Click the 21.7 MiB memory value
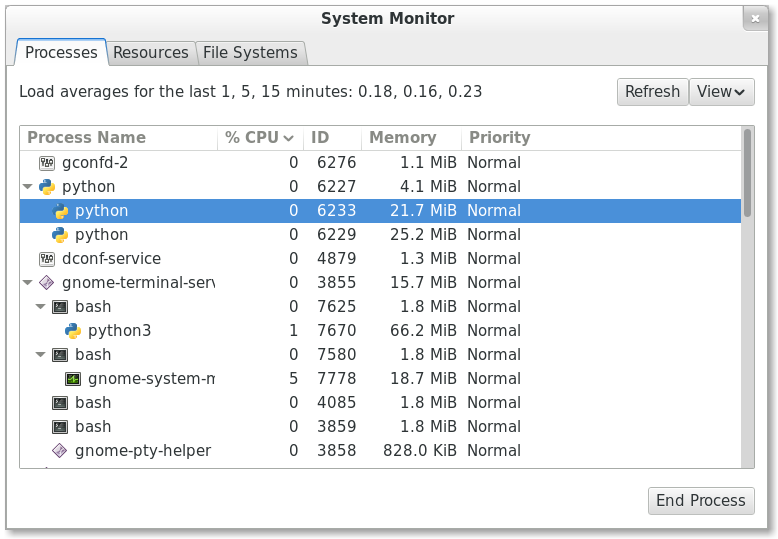The height and width of the screenshot is (539, 778). pos(423,210)
